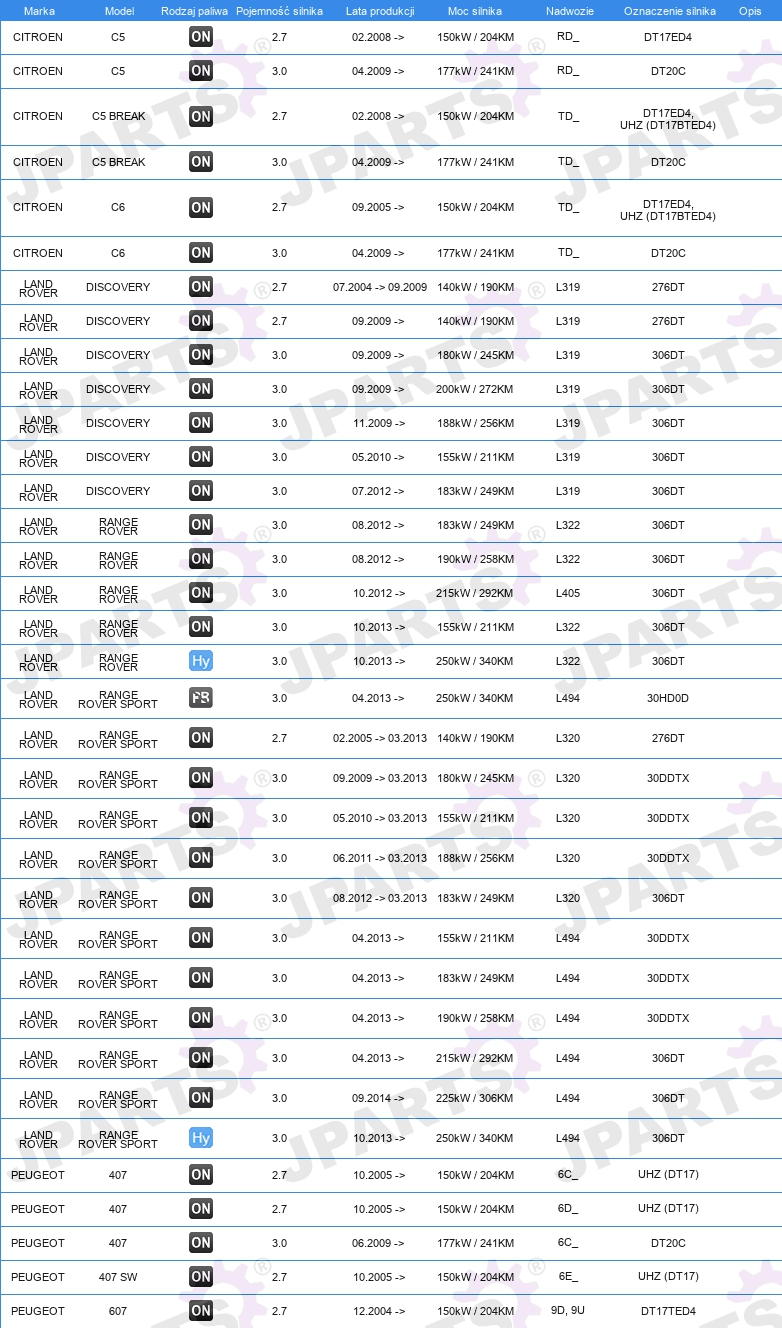
Task: Click the Lata produkcji column header
Action: tap(380, 11)
